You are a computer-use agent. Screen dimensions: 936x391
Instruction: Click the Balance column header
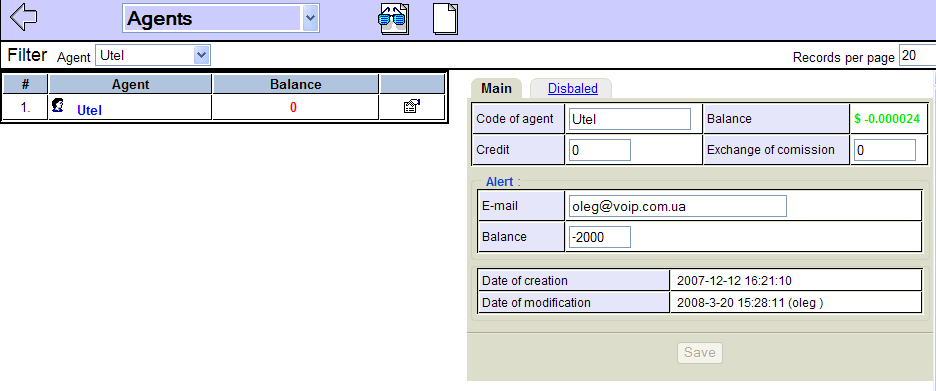click(x=295, y=84)
